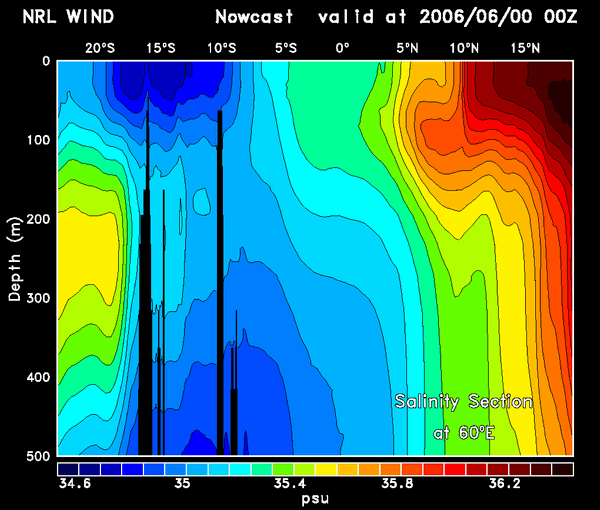Click the 'psu' units label
Image resolution: width=600 pixels, height=510 pixels.
(x=315, y=499)
